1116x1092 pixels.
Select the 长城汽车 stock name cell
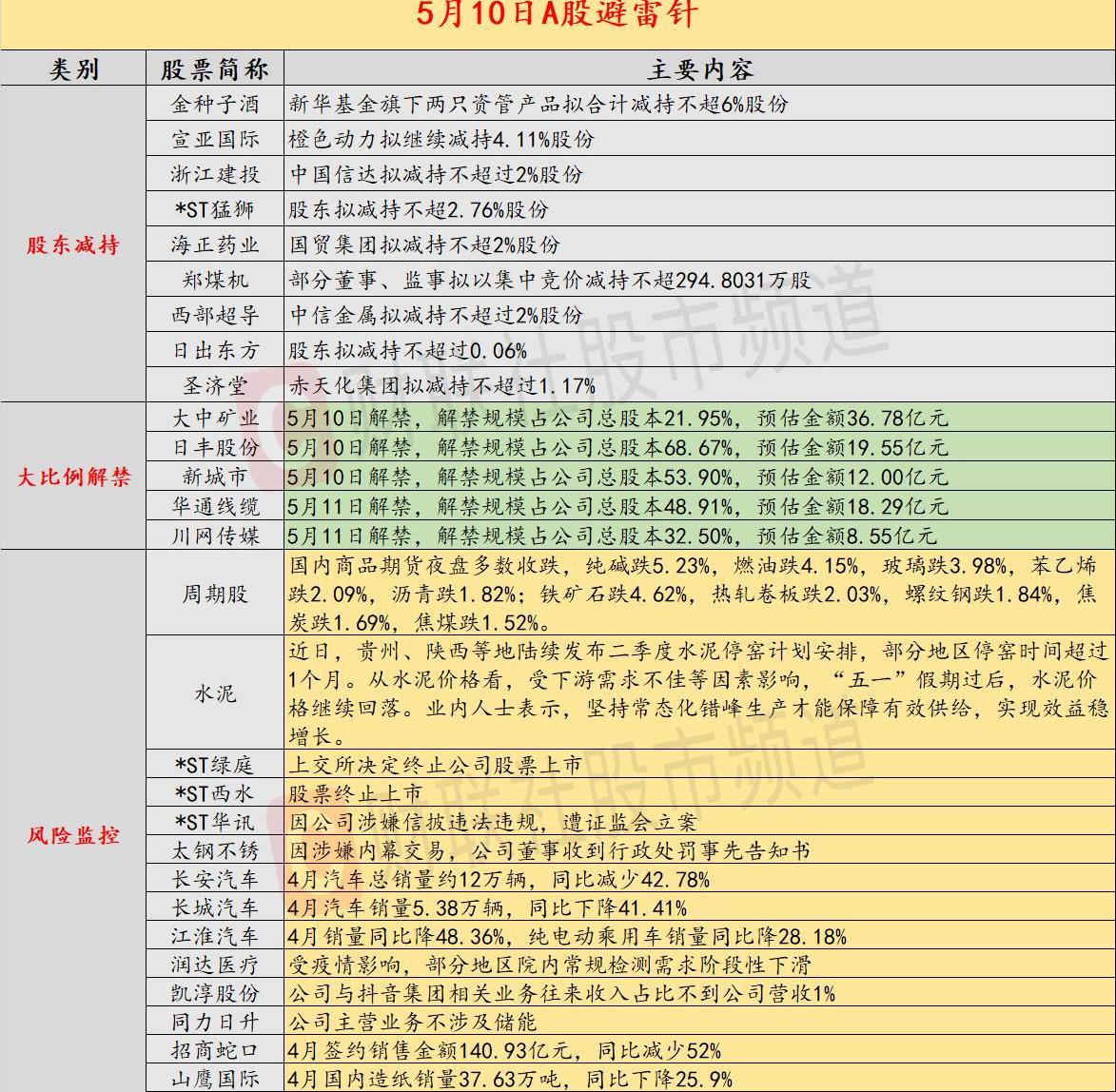[x=215, y=907]
